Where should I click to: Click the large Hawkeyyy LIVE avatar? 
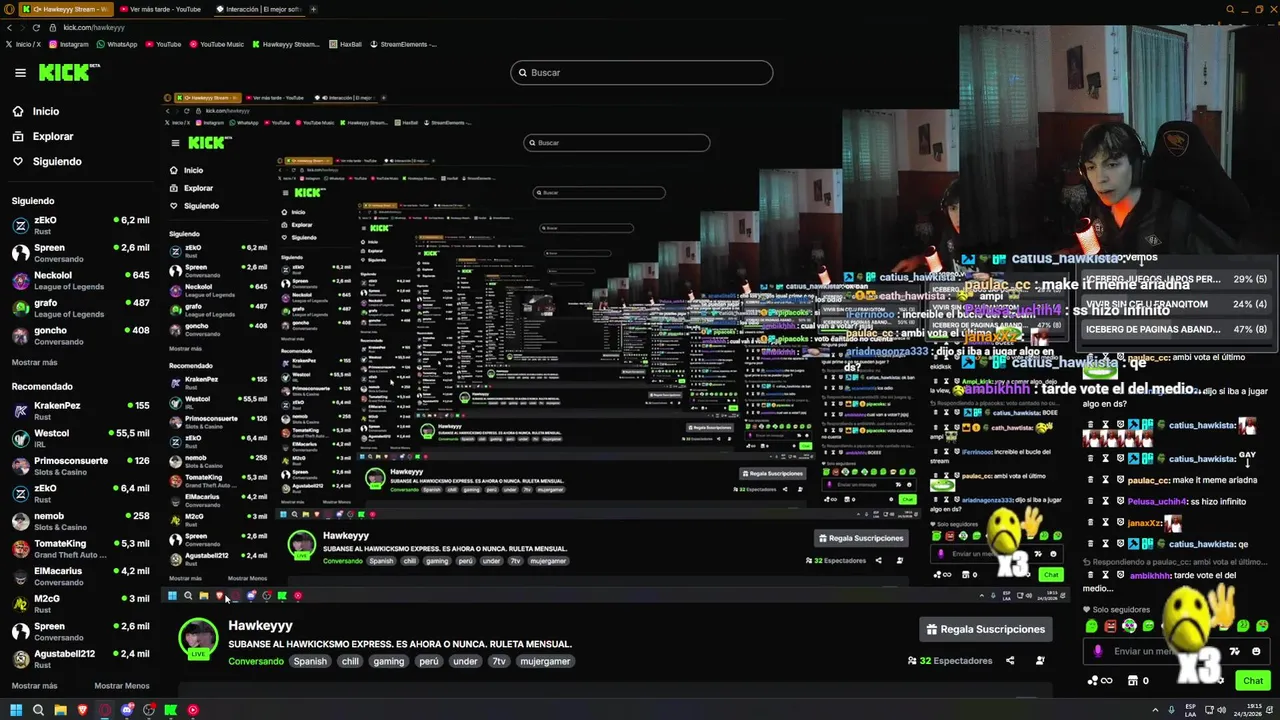point(198,639)
